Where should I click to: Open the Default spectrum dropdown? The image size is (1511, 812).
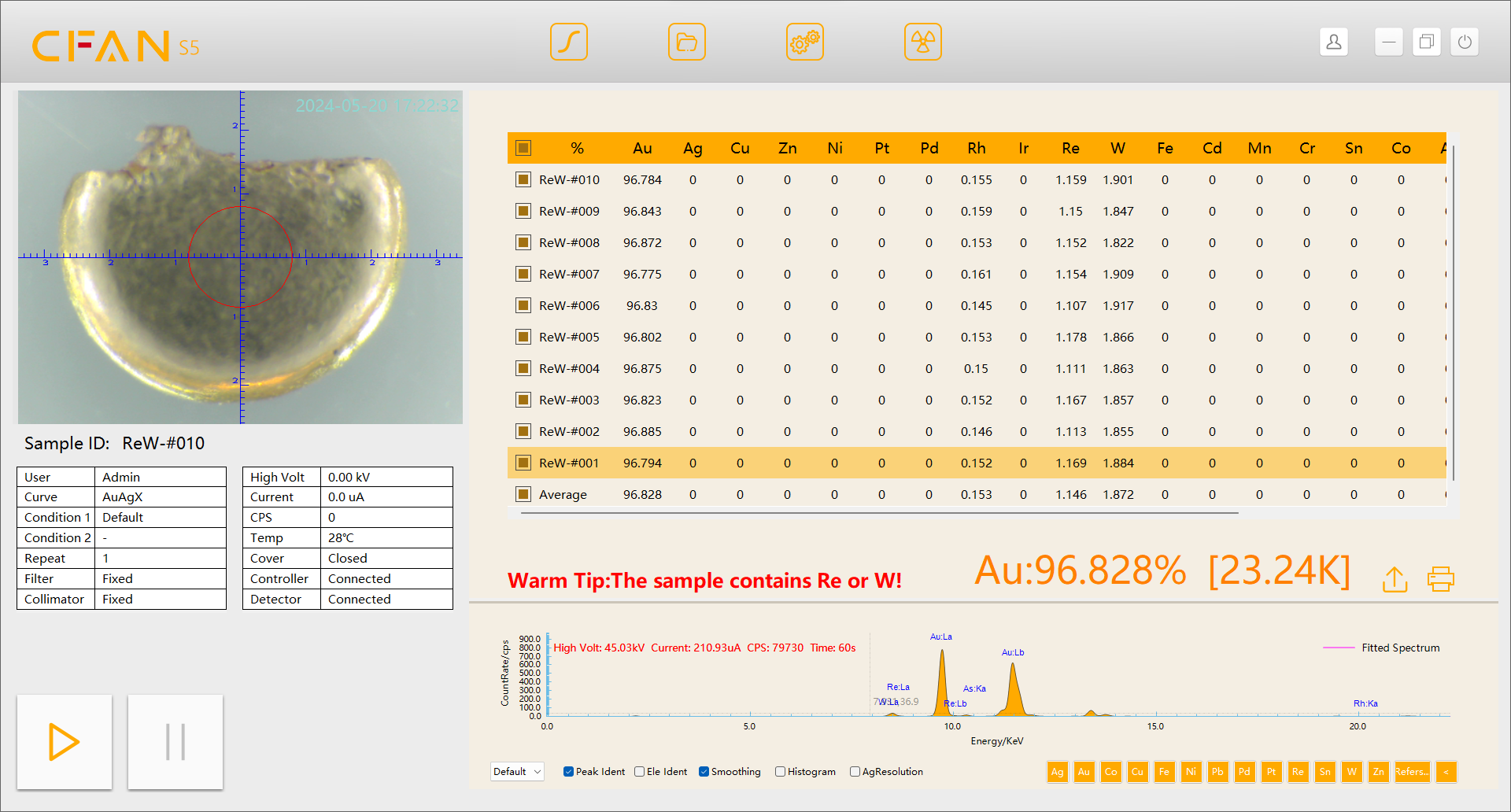coord(517,772)
